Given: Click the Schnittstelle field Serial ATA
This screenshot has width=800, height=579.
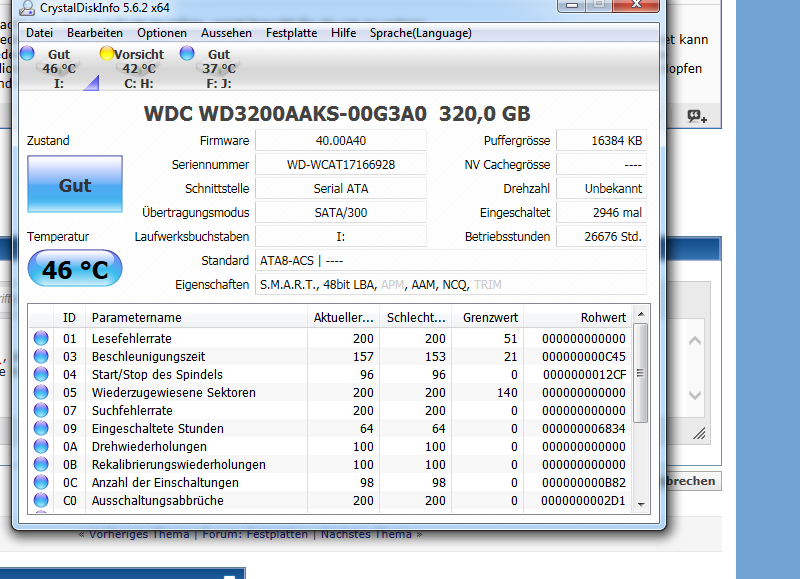Looking at the screenshot, I should tap(341, 189).
